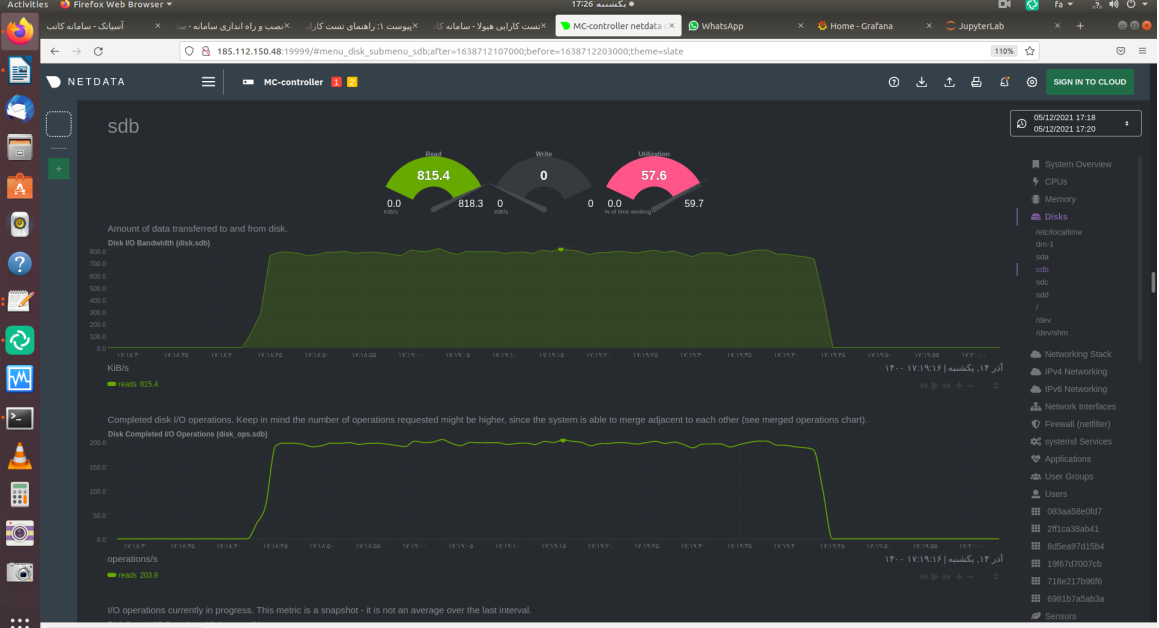Open the alarms bell icon
The width and height of the screenshot is (1159, 628).
pyautogui.click(x=1005, y=82)
